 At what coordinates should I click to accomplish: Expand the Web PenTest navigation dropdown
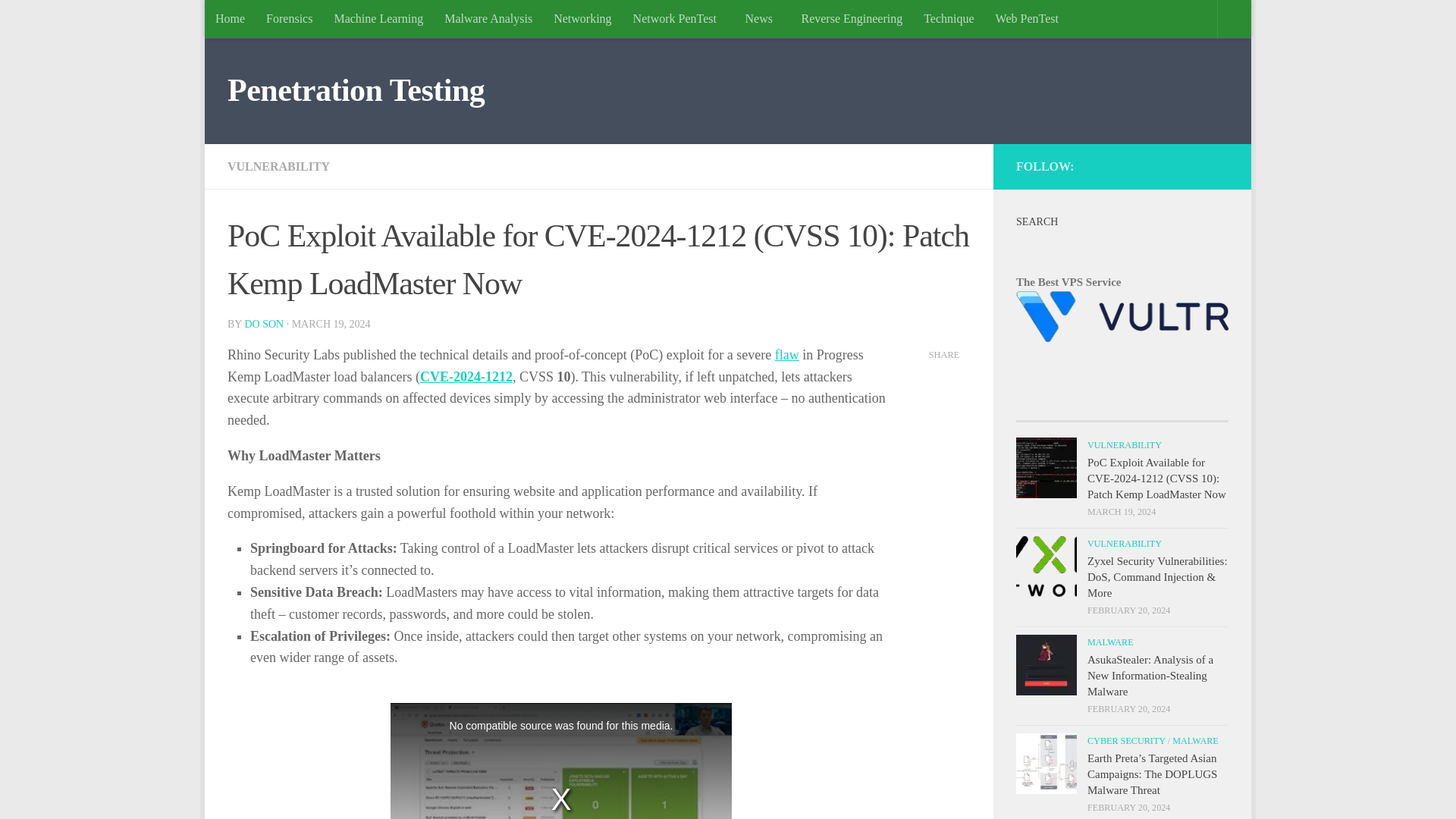coord(1026,18)
